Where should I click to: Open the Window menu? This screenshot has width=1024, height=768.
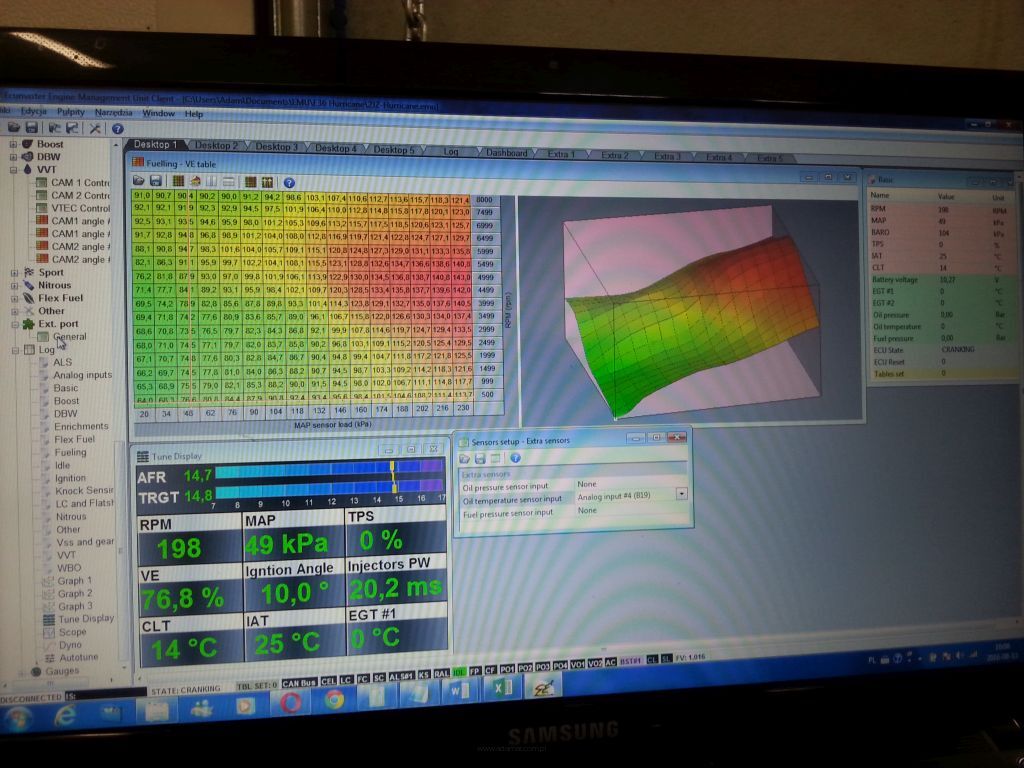158,113
